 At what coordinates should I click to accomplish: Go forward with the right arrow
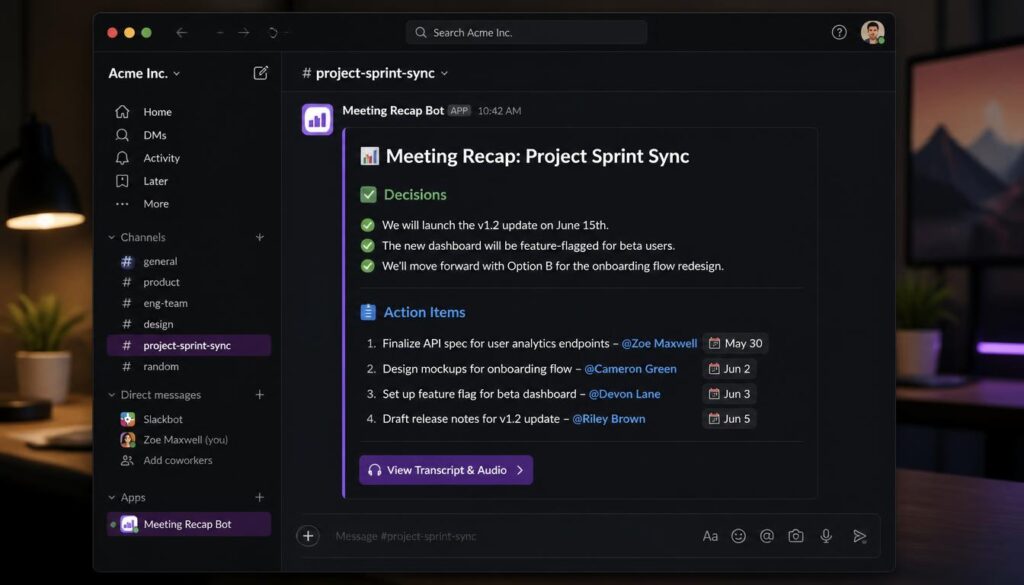[244, 32]
